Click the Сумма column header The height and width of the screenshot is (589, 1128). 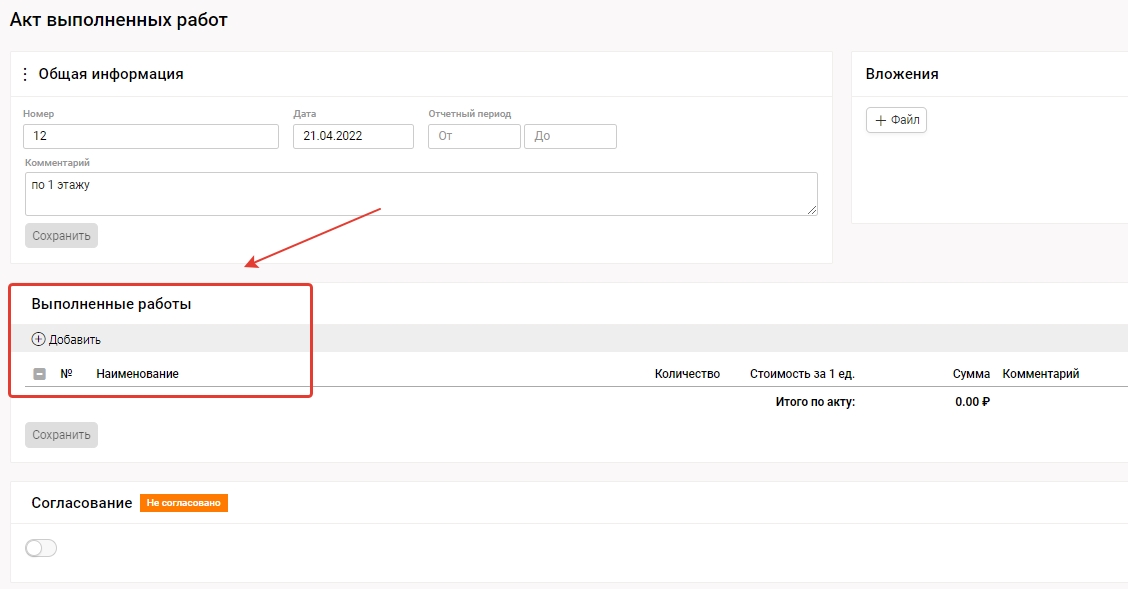(x=971, y=374)
